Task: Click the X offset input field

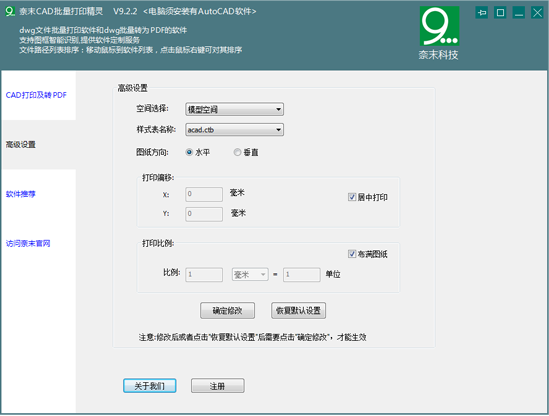Action: click(204, 194)
